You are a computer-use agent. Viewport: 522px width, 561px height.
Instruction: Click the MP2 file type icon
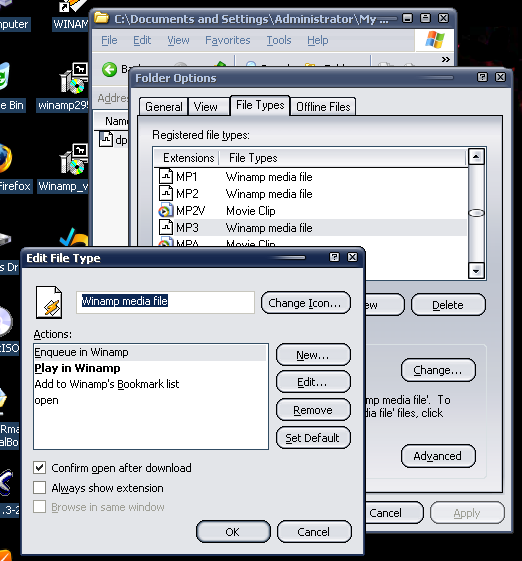[x=166, y=194]
